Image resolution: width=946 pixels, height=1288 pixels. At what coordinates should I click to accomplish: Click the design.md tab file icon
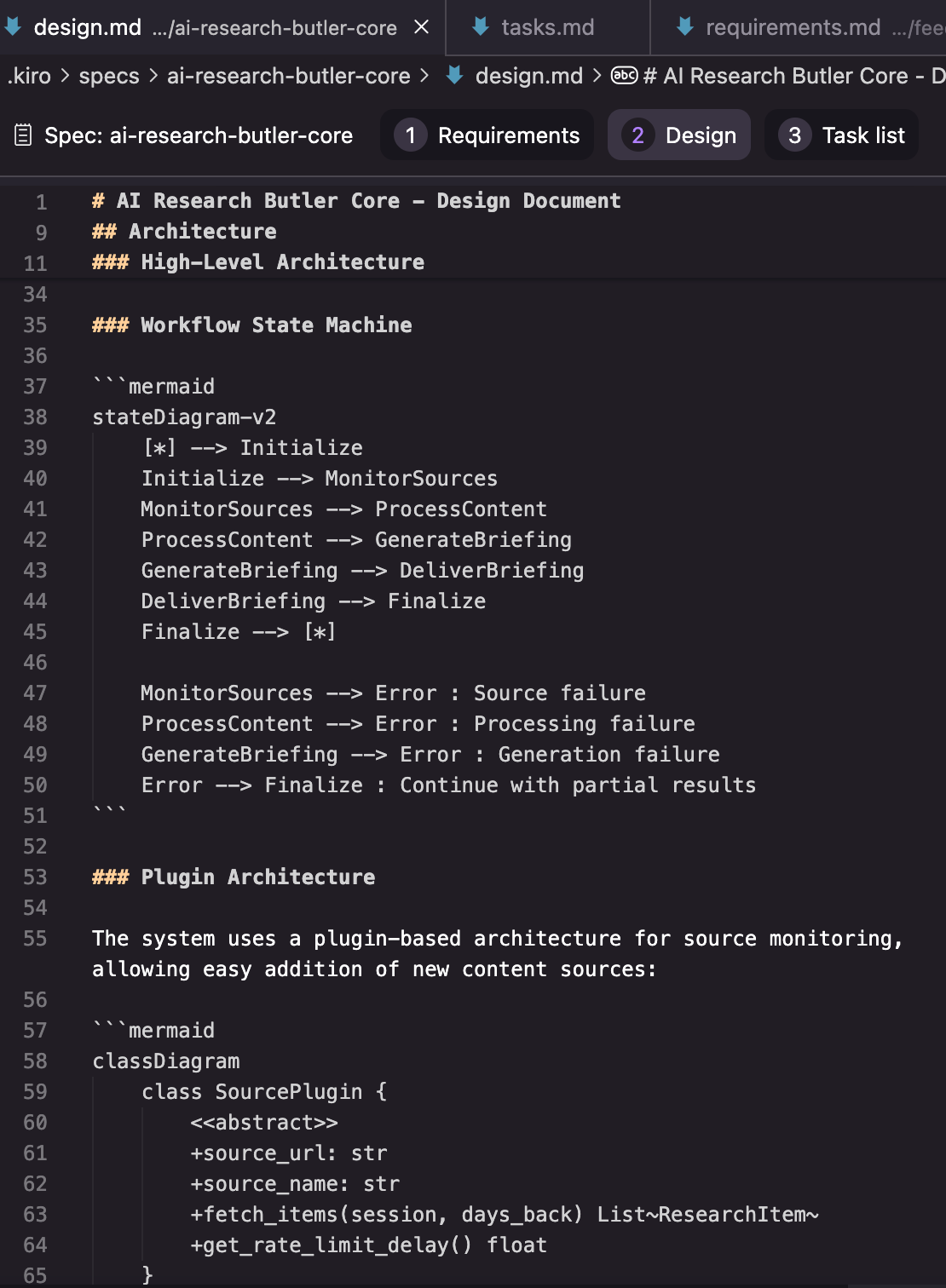pyautogui.click(x=13, y=27)
